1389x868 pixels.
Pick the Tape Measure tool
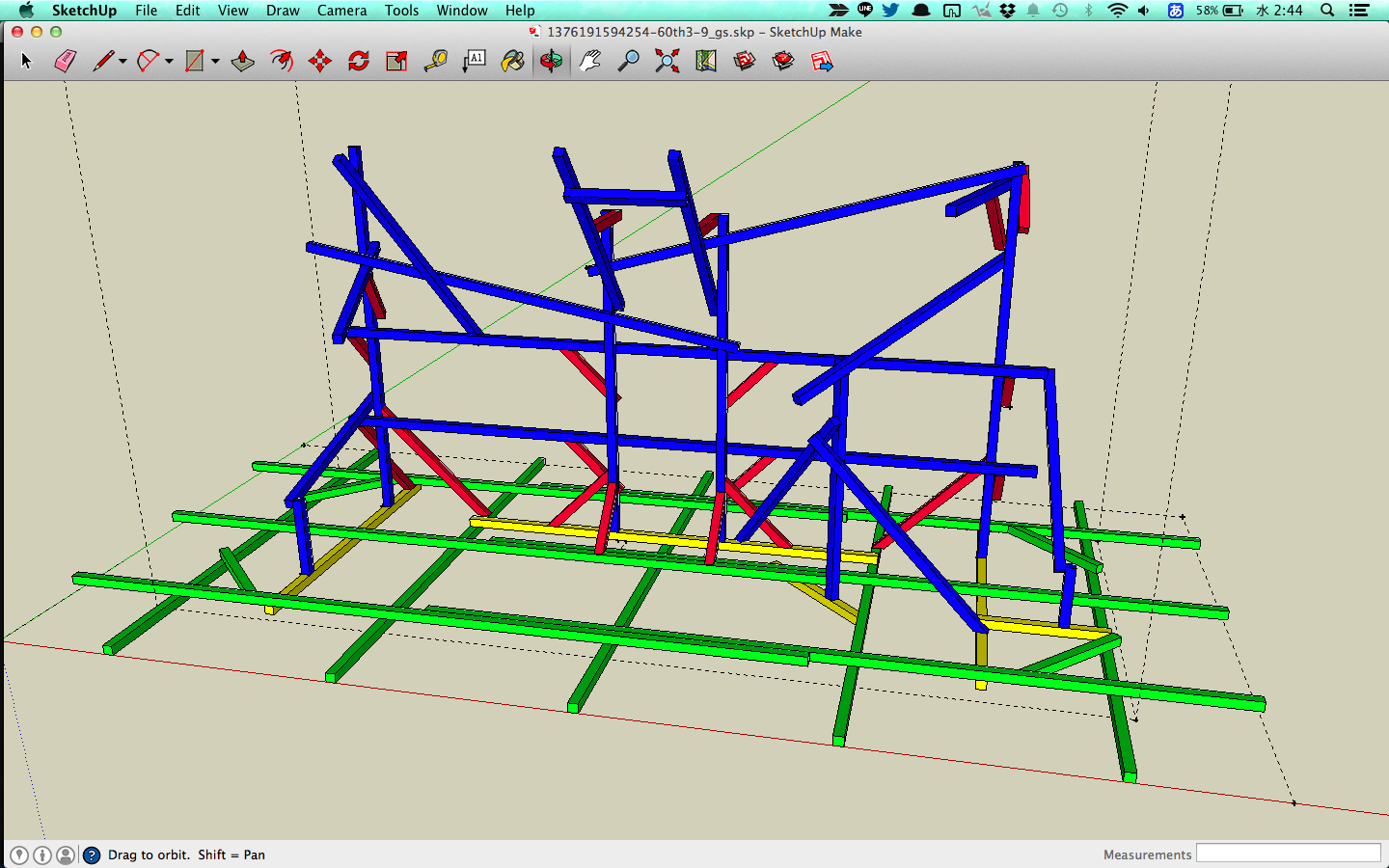coord(435,62)
